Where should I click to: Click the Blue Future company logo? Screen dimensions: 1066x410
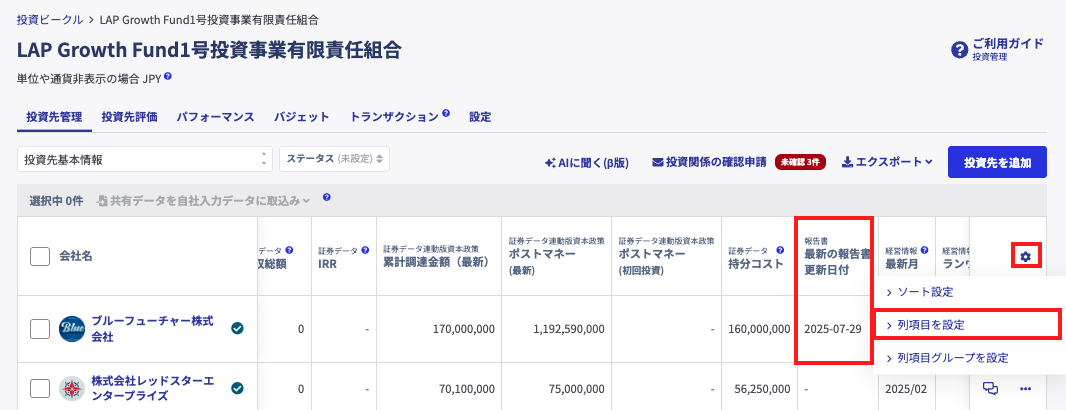(x=72, y=329)
